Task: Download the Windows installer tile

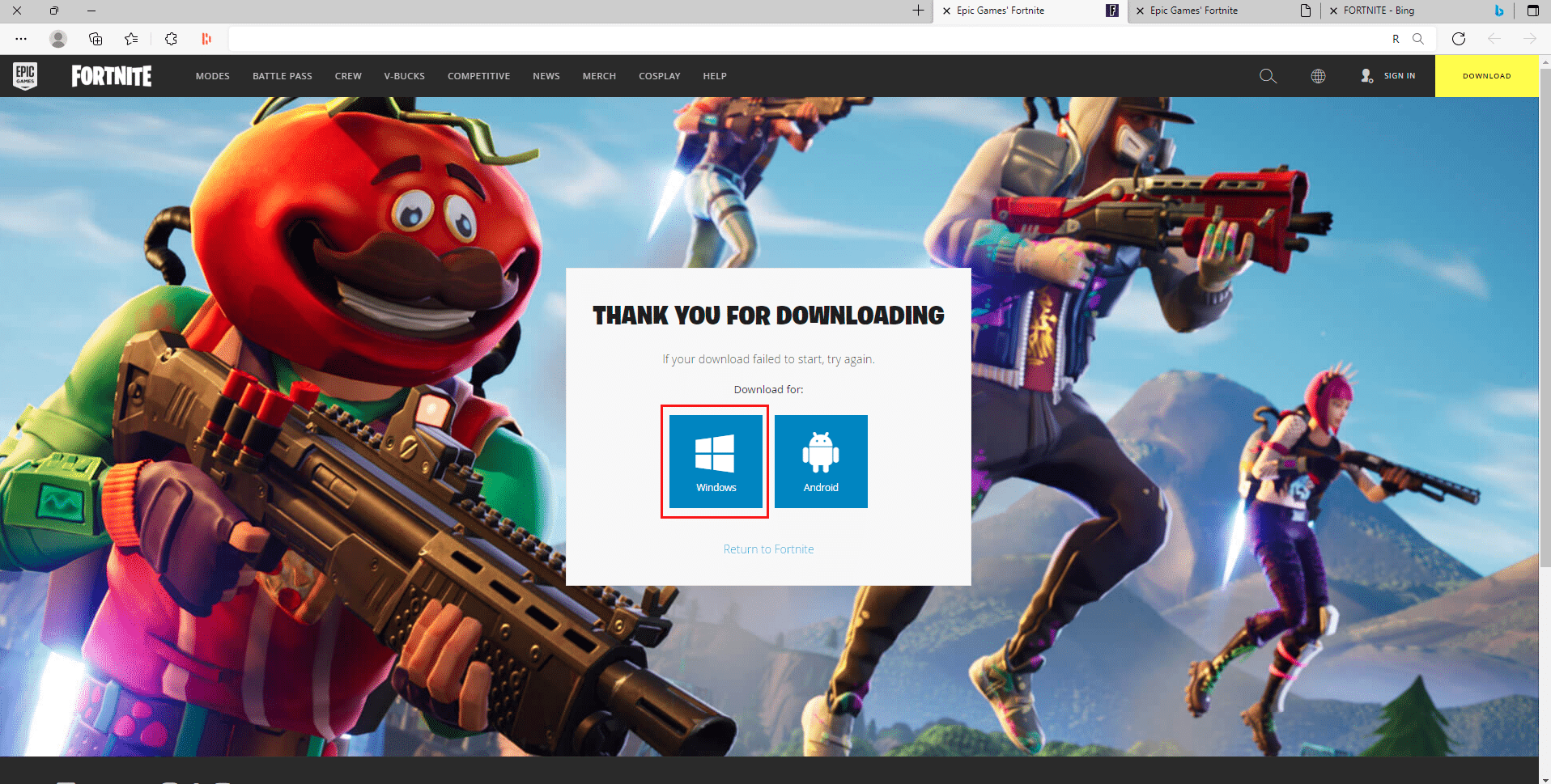Action: coord(716,461)
